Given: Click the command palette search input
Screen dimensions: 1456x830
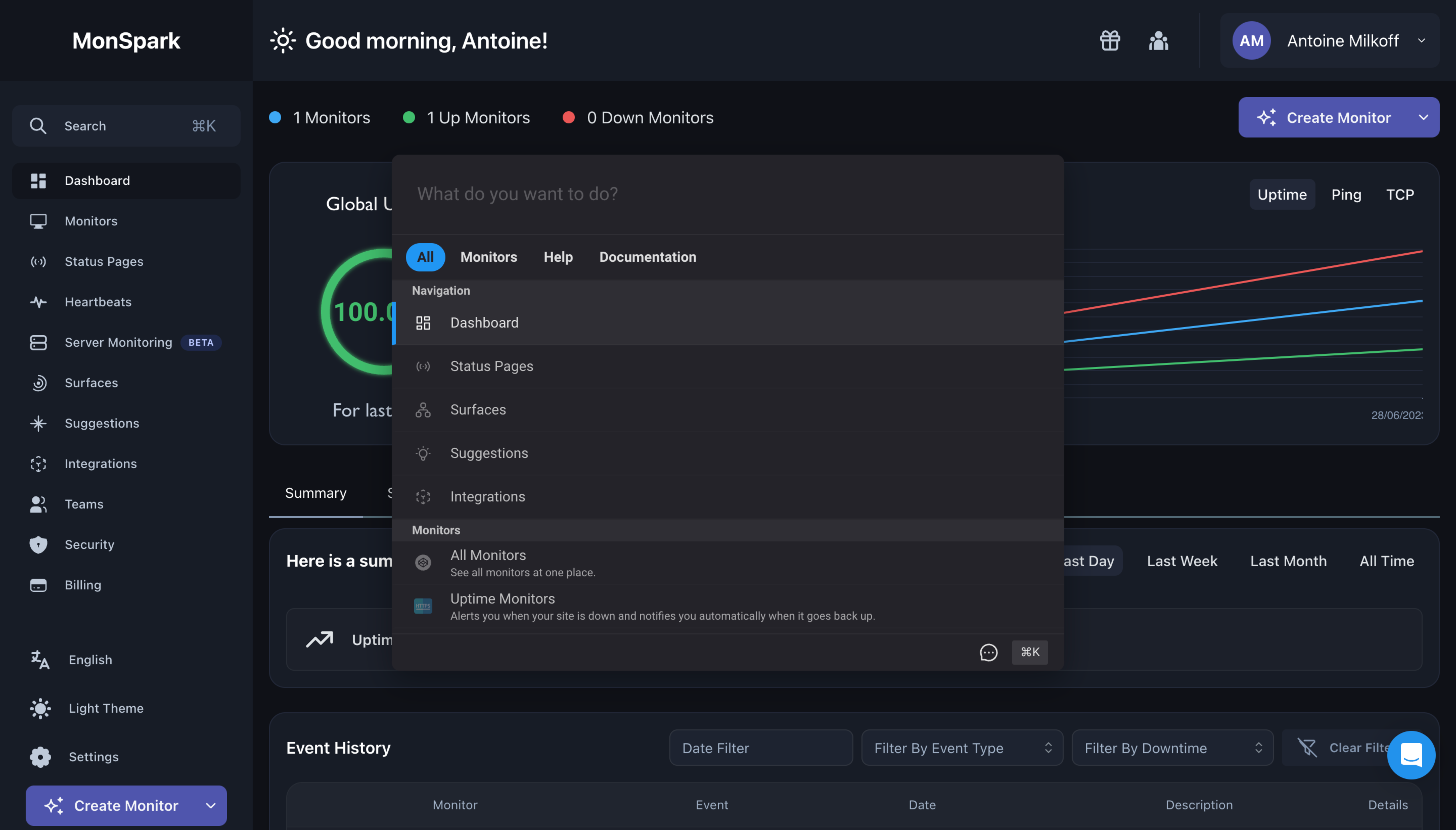Looking at the screenshot, I should click(x=727, y=194).
